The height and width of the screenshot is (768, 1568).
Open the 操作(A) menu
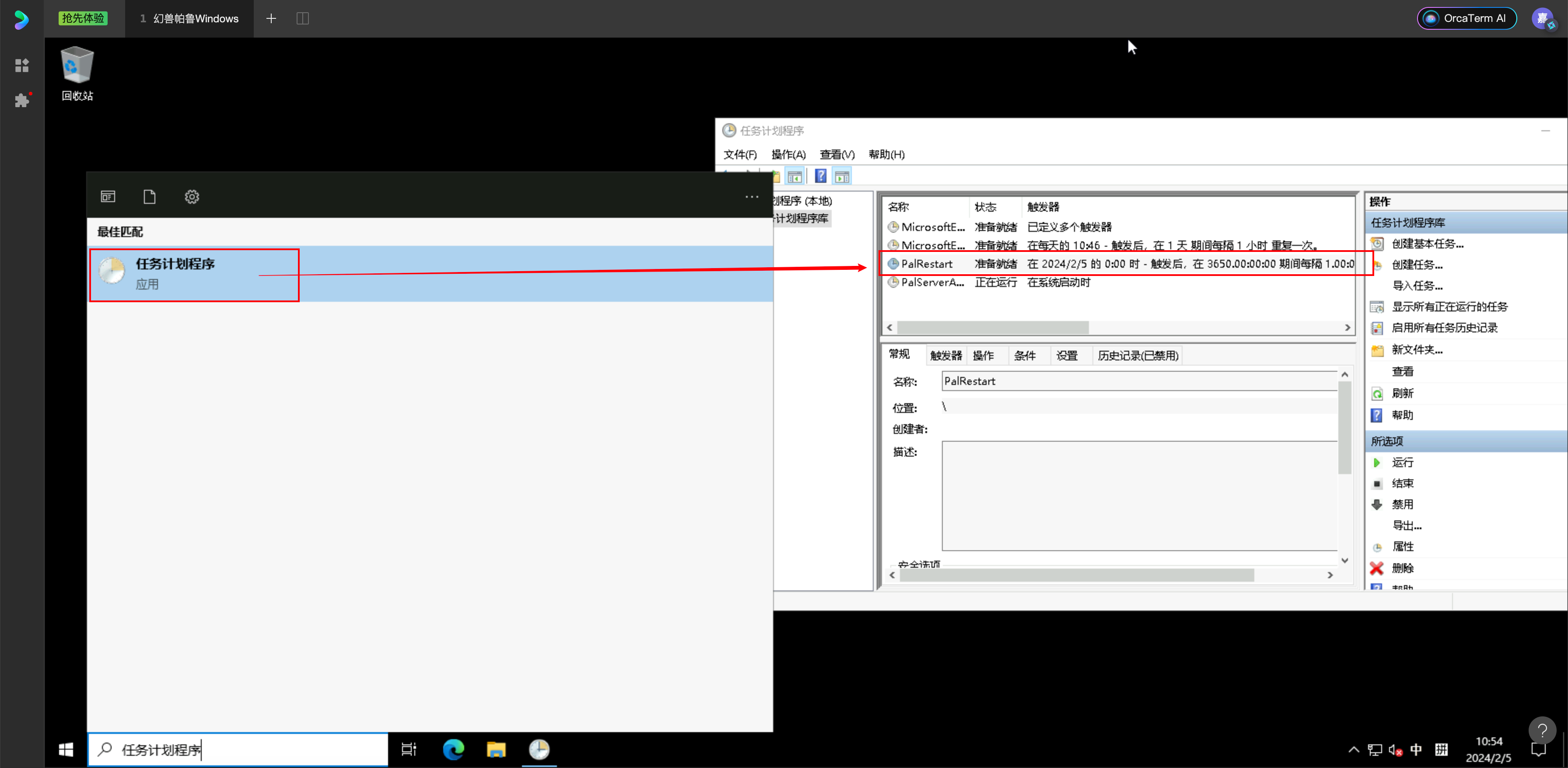click(x=788, y=154)
